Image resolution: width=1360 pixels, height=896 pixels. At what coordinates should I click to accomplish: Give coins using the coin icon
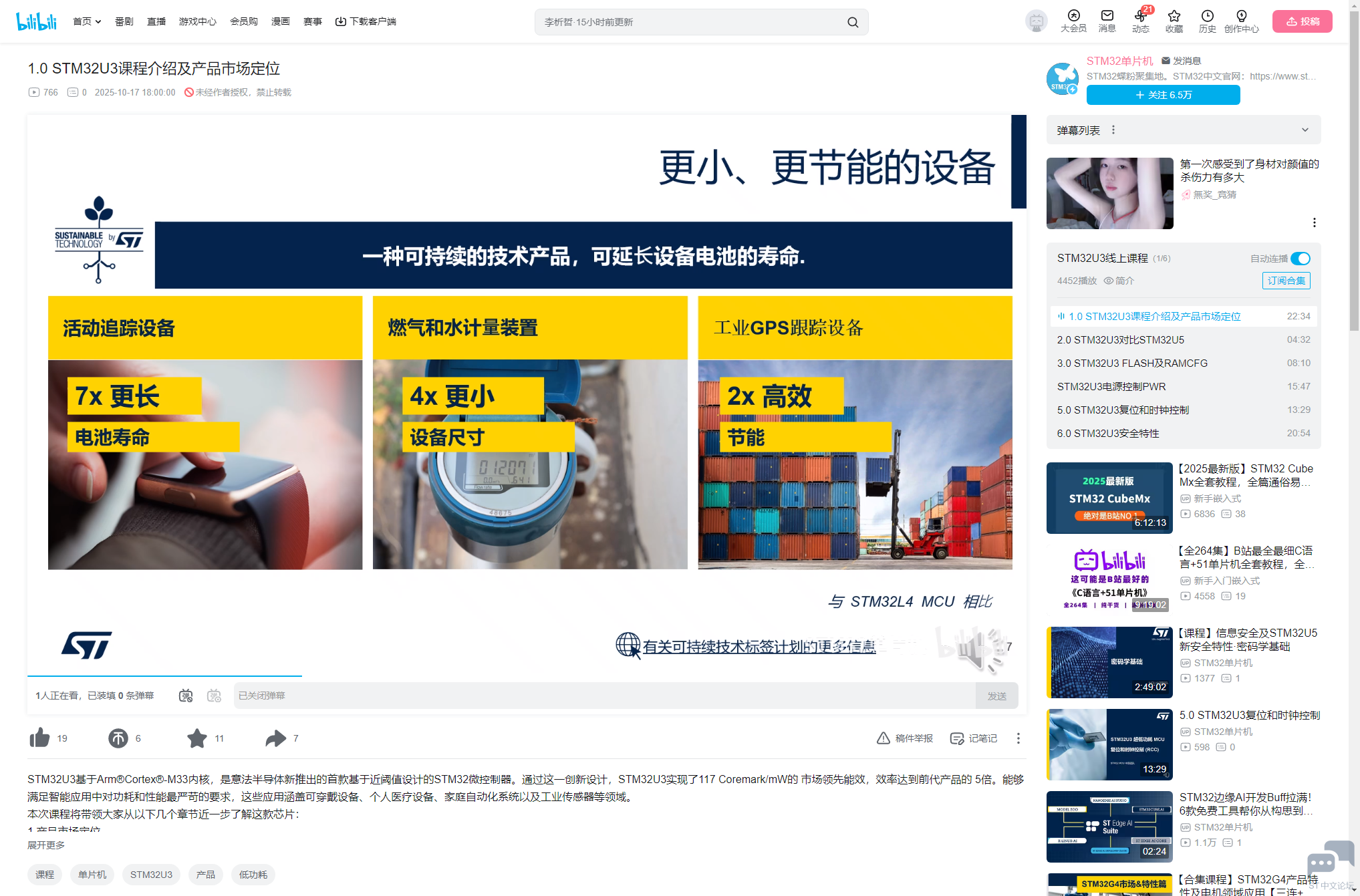[118, 738]
